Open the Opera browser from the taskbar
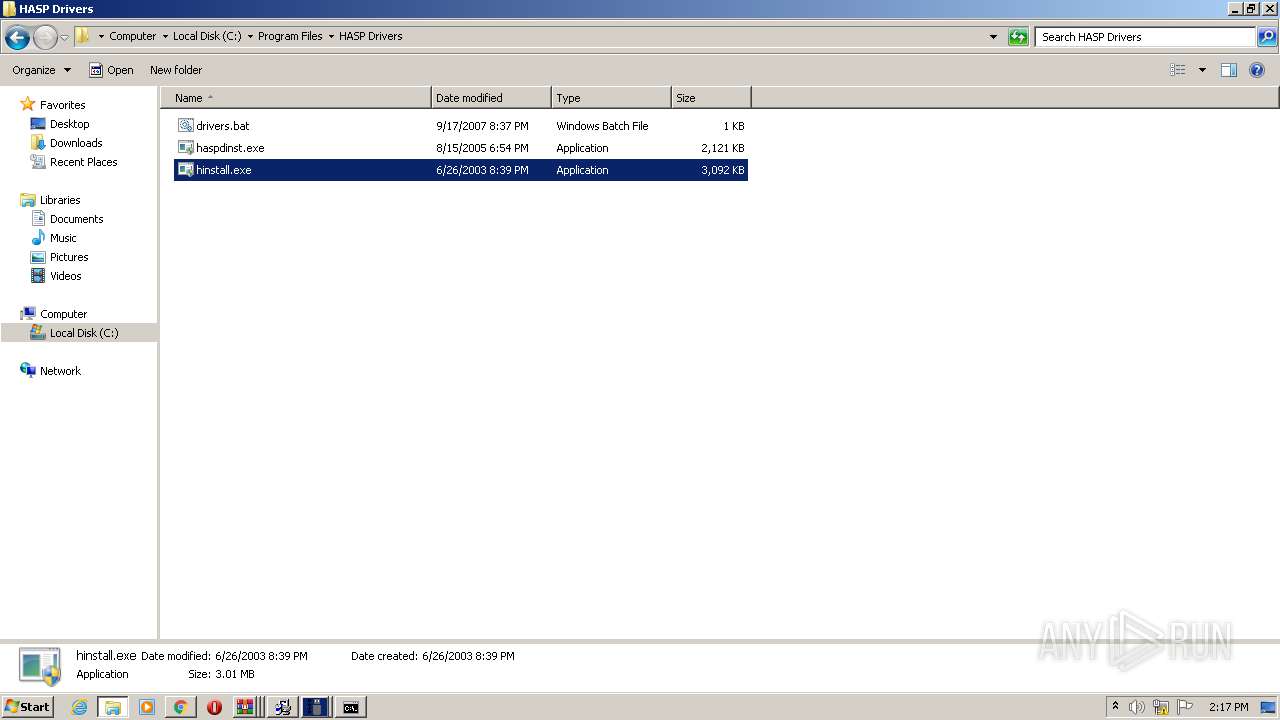Screen dimensions: 1280x720 coord(214,707)
